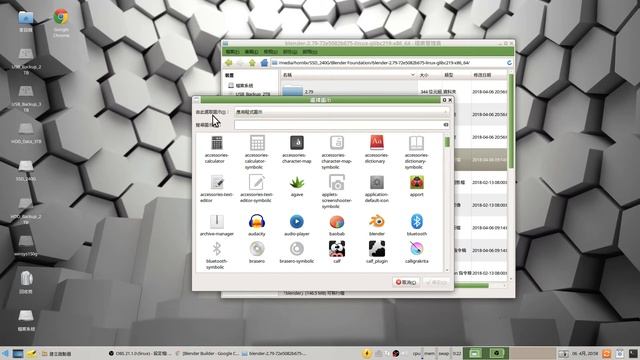640x360 pixels.
Task: Pick the blue bluetooth icon
Action: pos(416,222)
